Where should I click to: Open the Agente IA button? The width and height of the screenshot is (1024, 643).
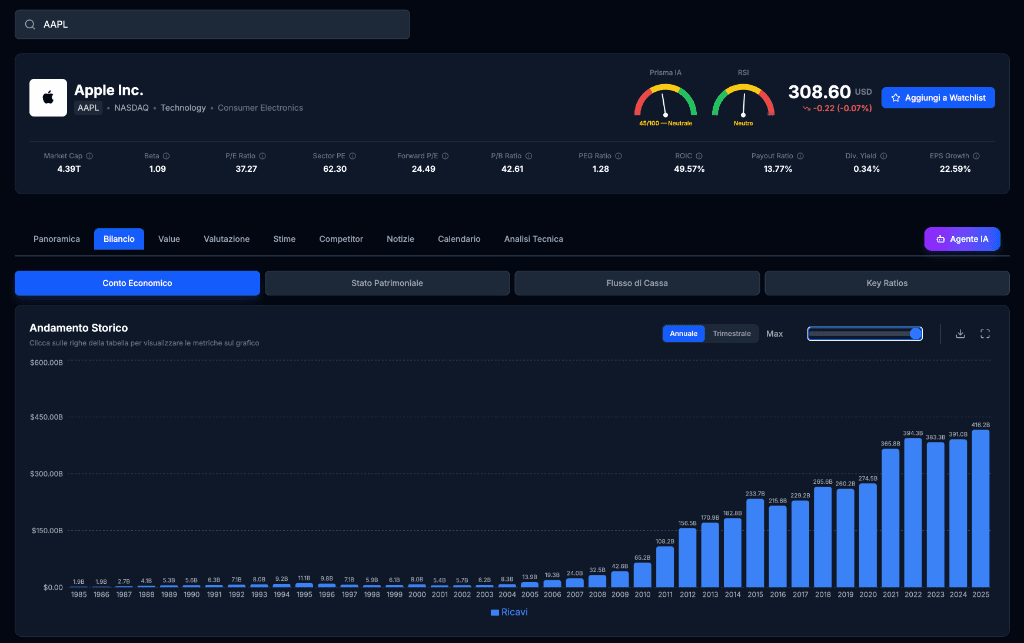pos(962,239)
